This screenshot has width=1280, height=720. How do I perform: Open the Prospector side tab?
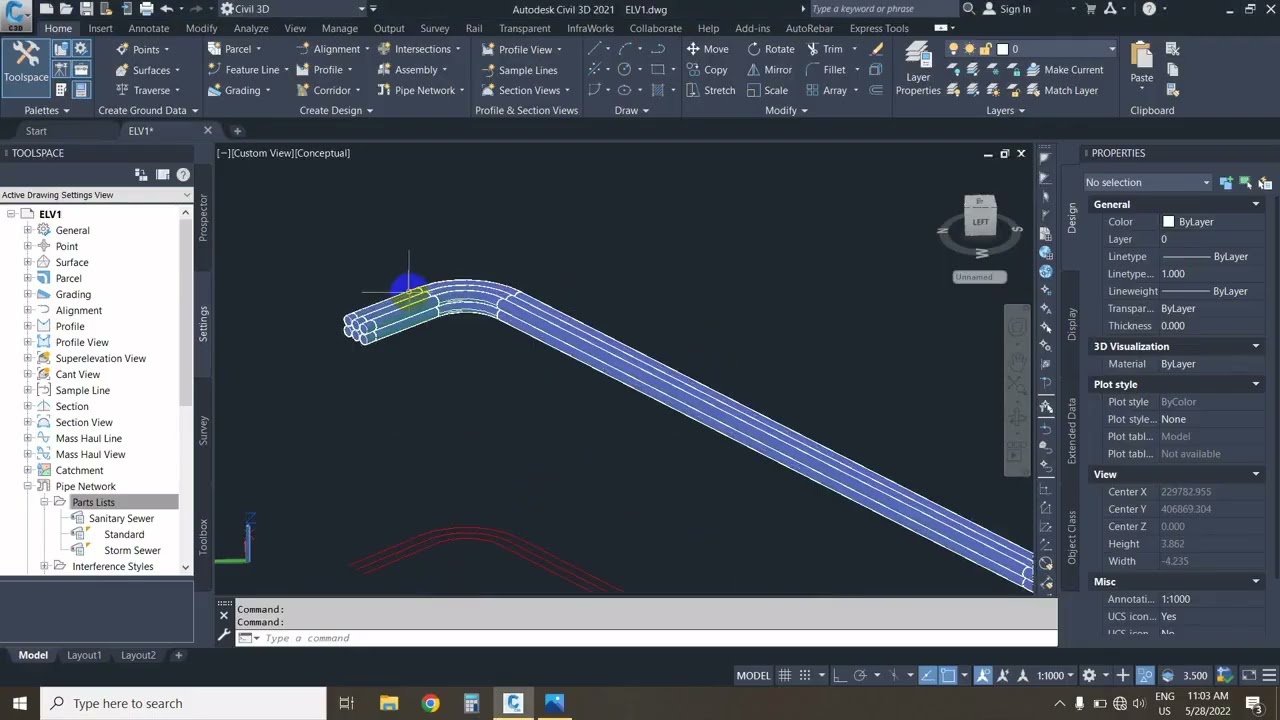click(x=203, y=217)
